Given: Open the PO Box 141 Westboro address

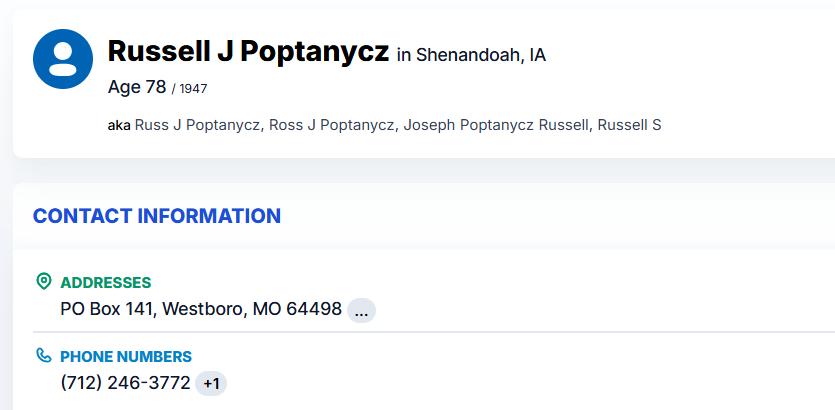Looking at the screenshot, I should 201,309.
